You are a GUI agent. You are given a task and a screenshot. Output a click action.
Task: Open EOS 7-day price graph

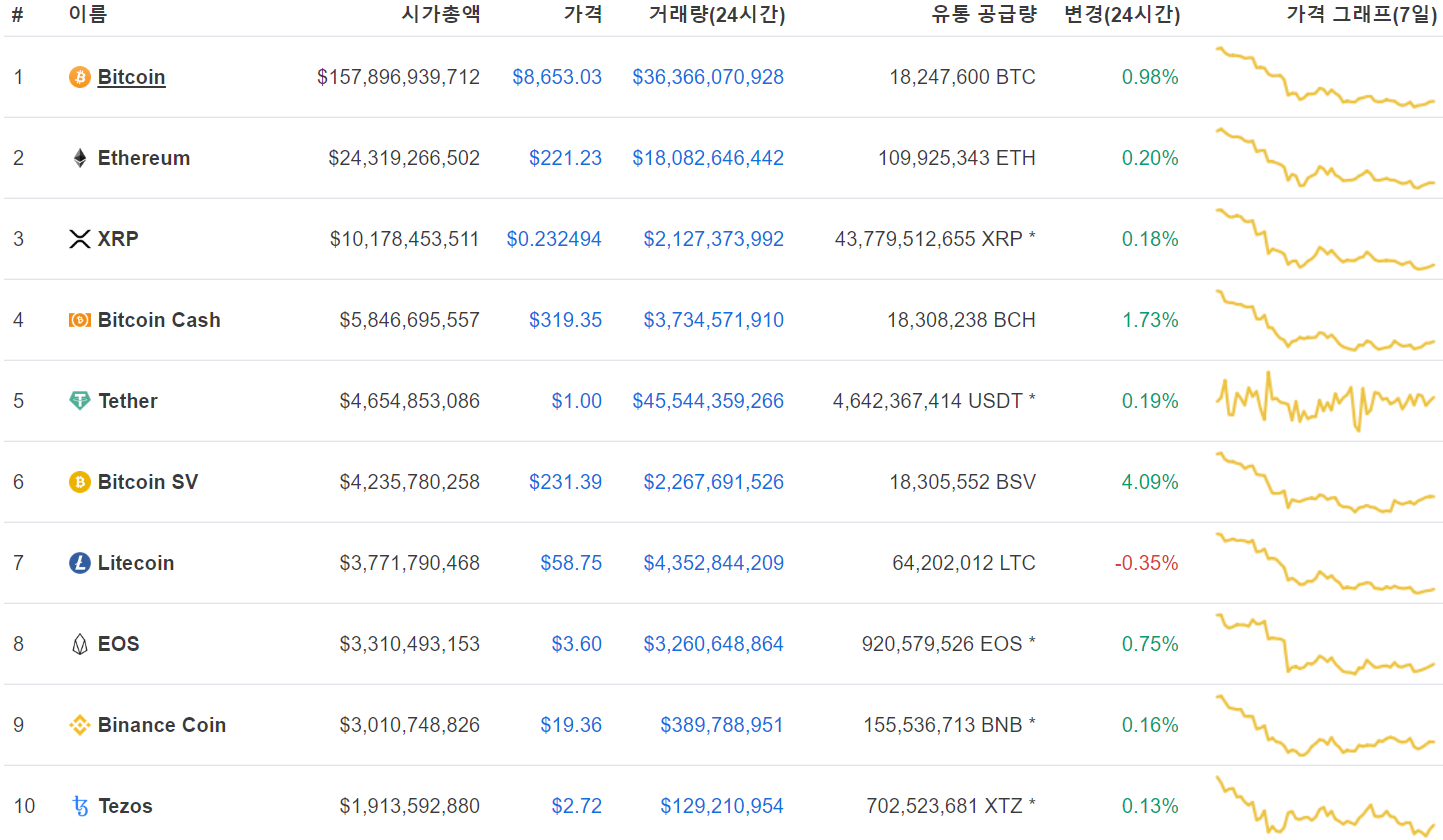click(x=1325, y=644)
